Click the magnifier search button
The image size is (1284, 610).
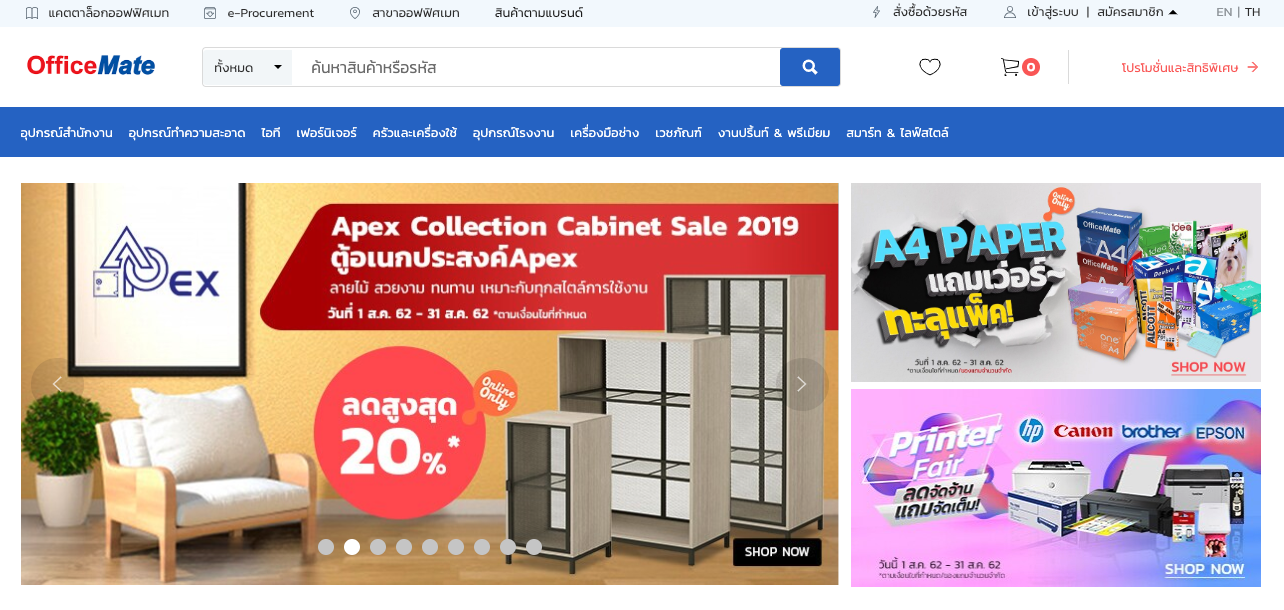coord(810,67)
